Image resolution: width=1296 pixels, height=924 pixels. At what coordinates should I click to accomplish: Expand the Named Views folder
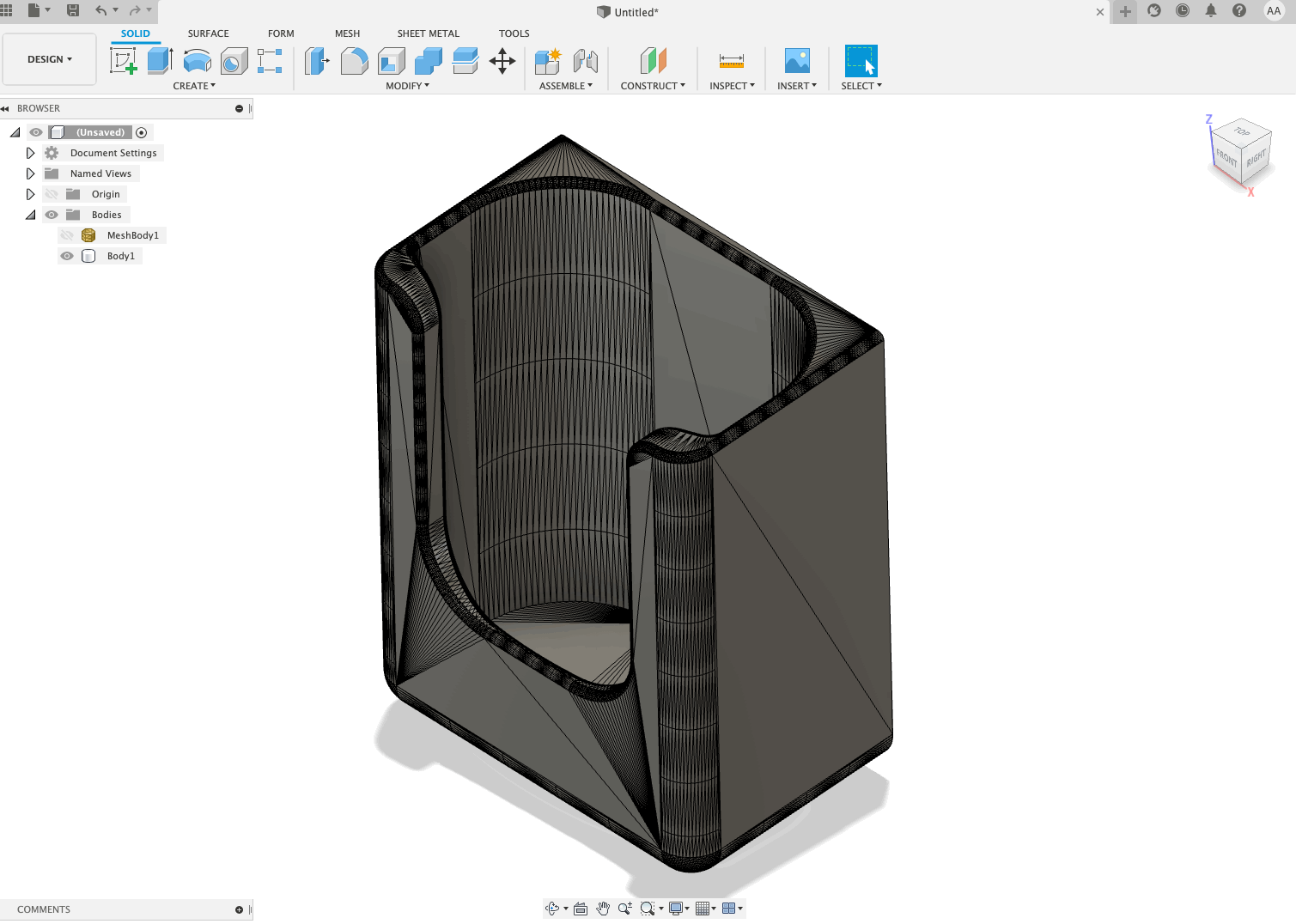point(30,173)
